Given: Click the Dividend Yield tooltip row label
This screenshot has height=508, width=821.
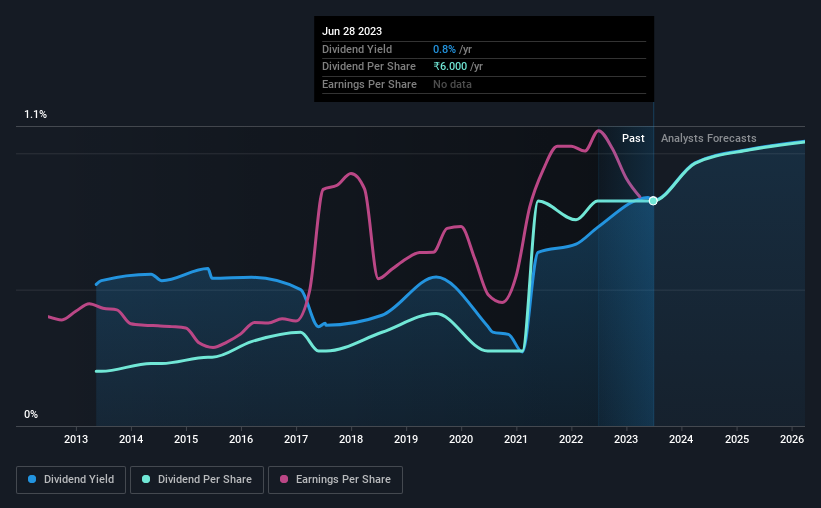Looking at the screenshot, I should click(x=357, y=49).
